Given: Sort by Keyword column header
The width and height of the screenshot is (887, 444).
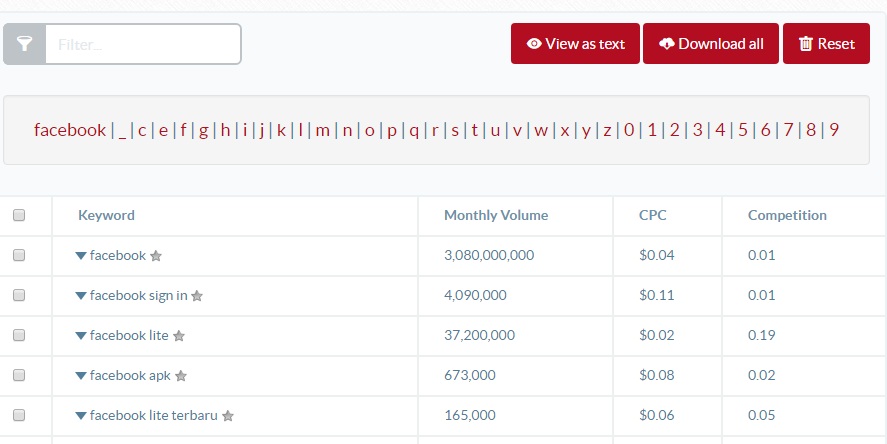Looking at the screenshot, I should 106,215.
